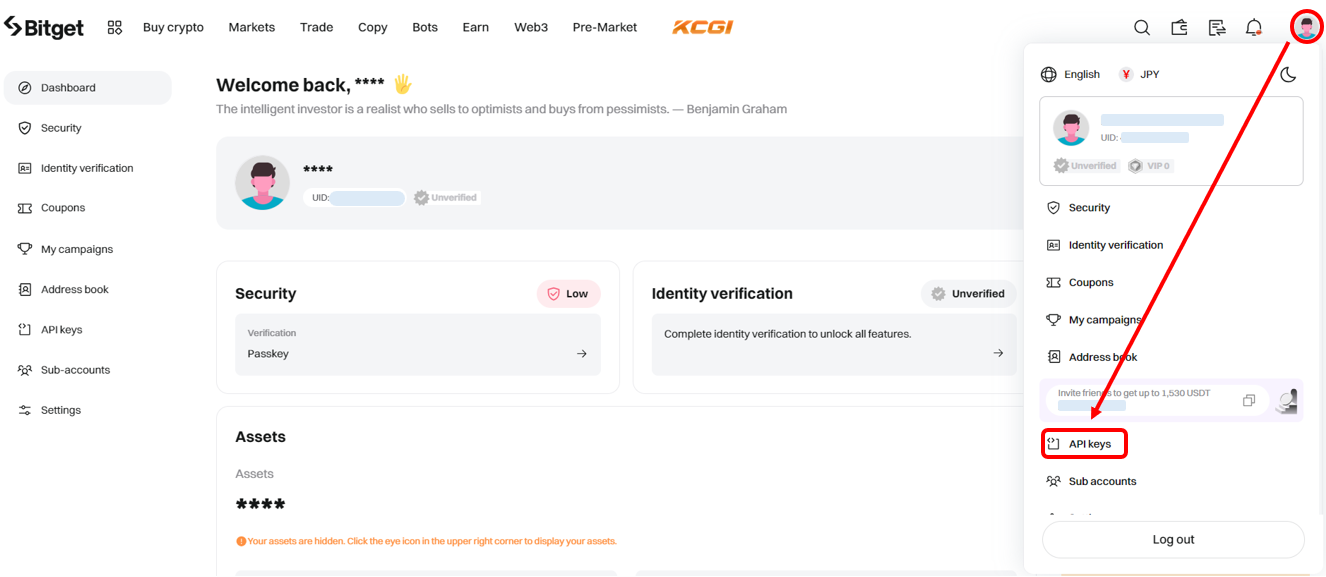Screen dimensions: 1326x577
Task: Click the search magnifier icon in header
Action: [1141, 28]
